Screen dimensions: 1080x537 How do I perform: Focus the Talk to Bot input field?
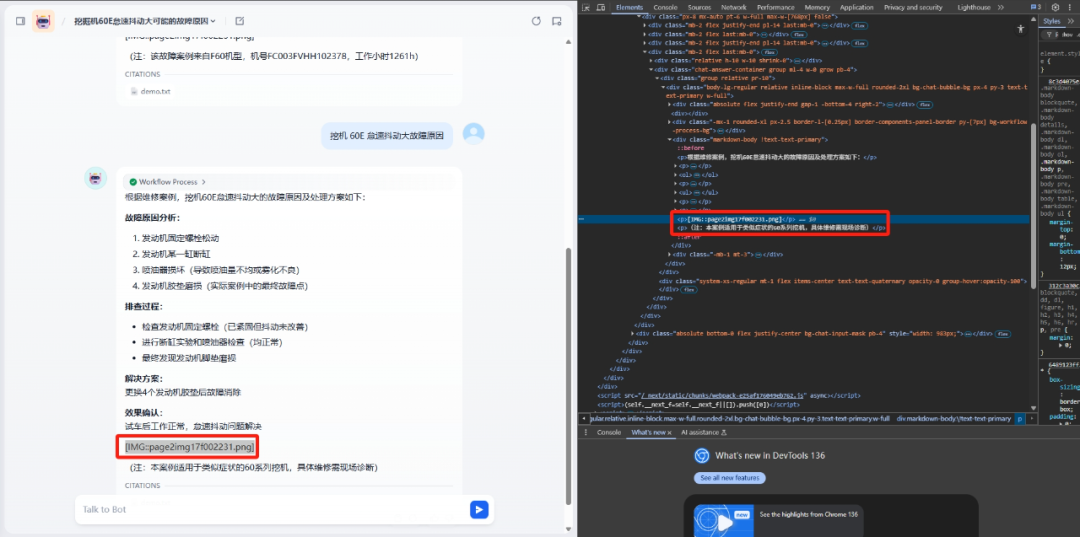[x=272, y=509]
